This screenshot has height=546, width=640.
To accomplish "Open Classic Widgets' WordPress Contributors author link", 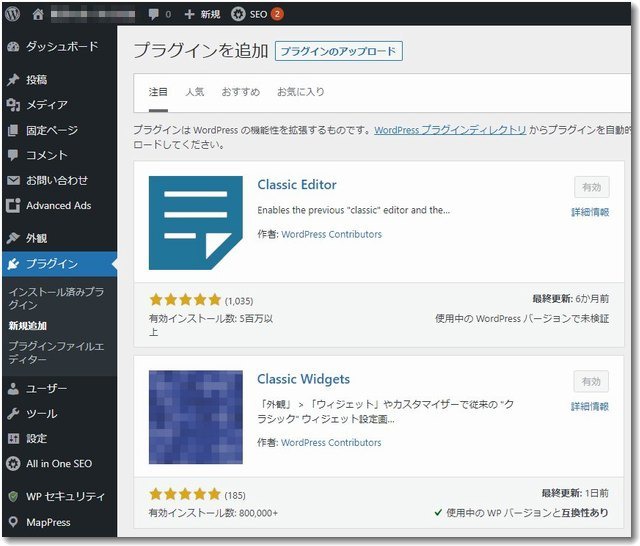I will pyautogui.click(x=331, y=442).
